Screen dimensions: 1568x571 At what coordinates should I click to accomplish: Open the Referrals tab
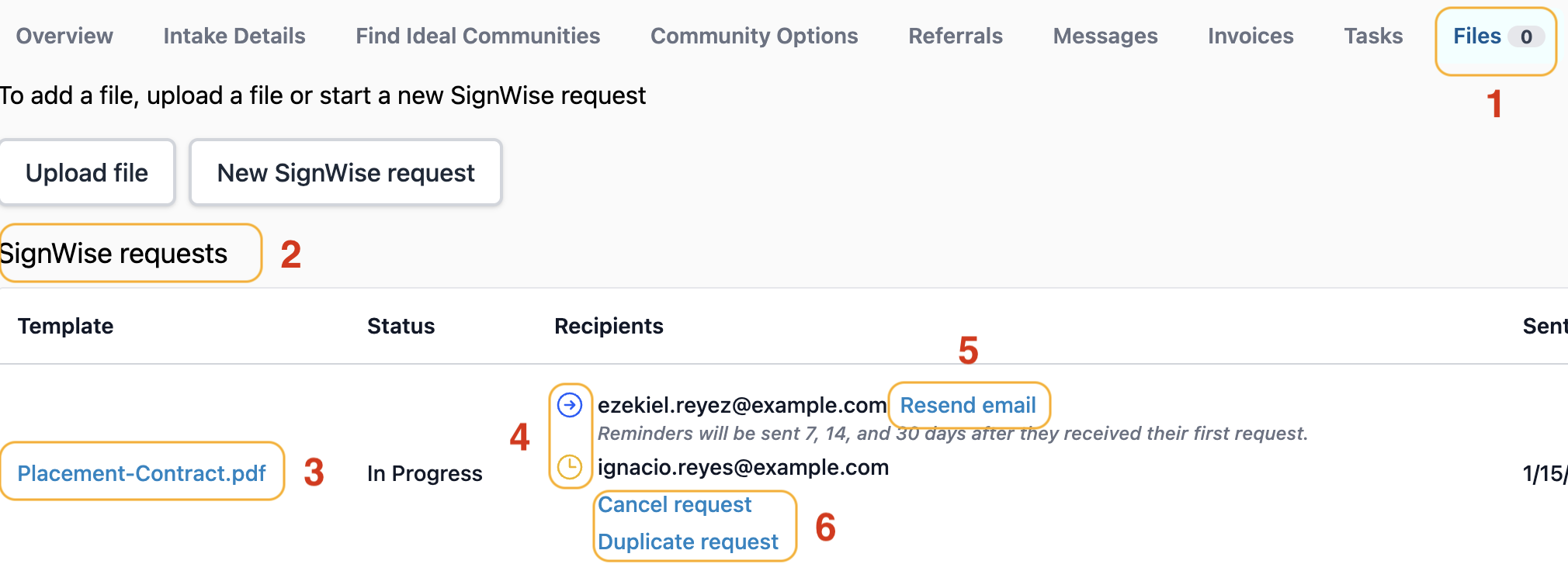tap(956, 36)
